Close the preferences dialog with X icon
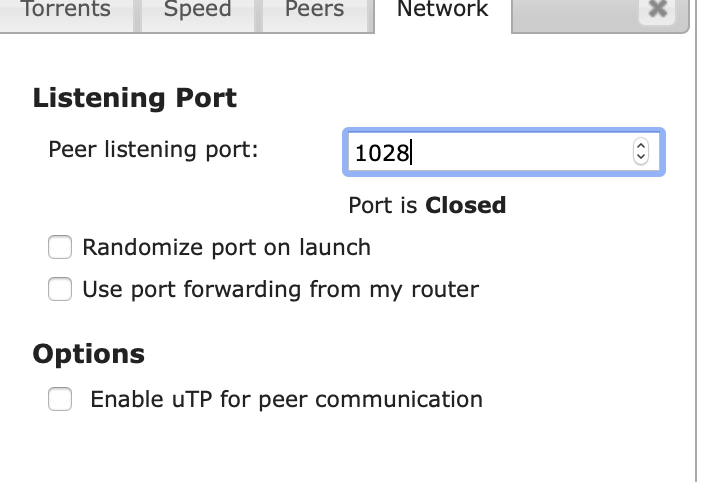This screenshot has width=716, height=482. [657, 9]
